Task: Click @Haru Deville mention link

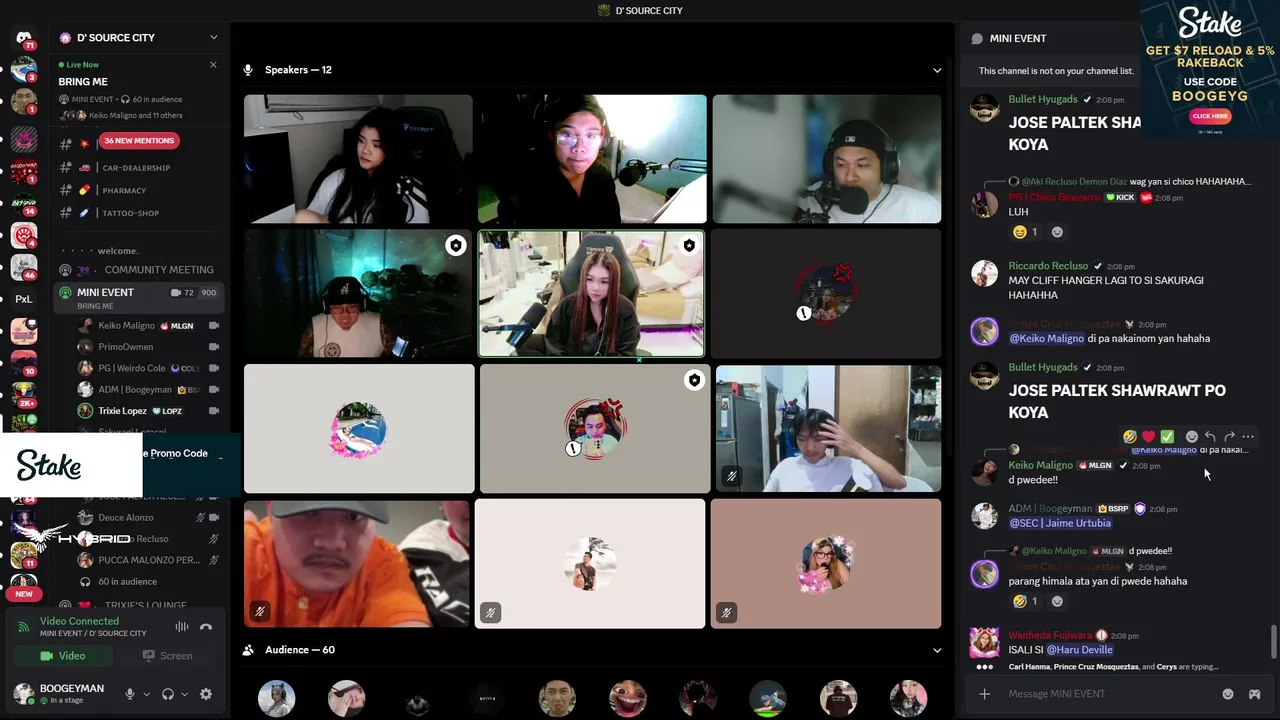Action: point(1079,650)
